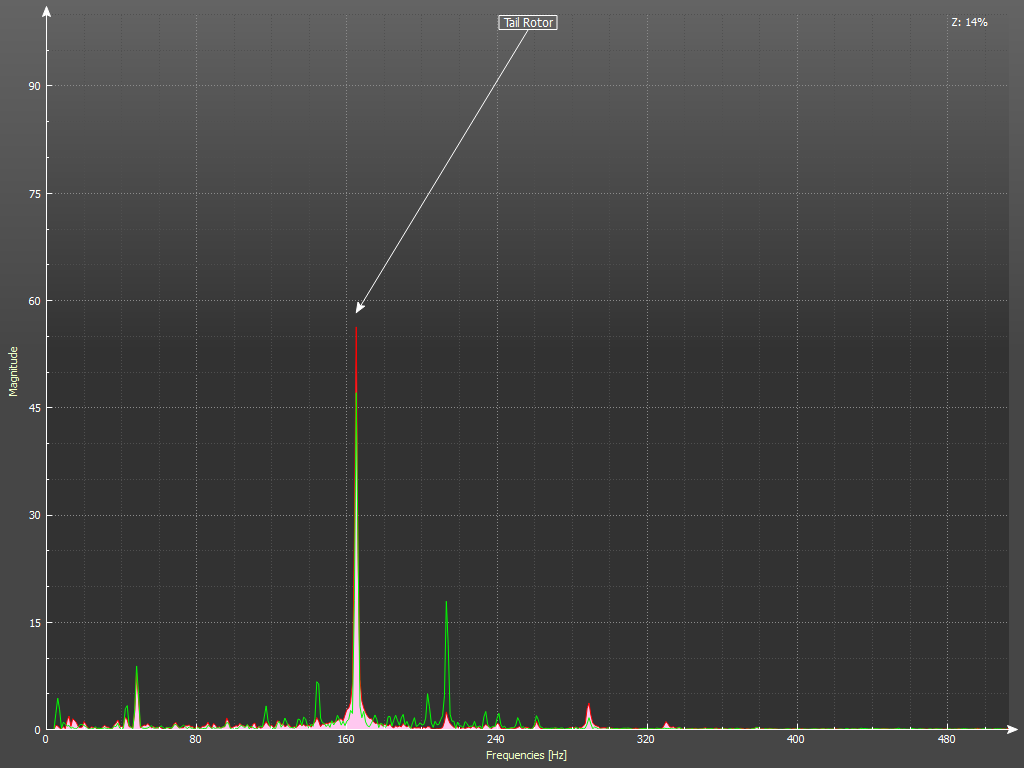Click the Tail Rotor annotation label

pyautogui.click(x=527, y=22)
